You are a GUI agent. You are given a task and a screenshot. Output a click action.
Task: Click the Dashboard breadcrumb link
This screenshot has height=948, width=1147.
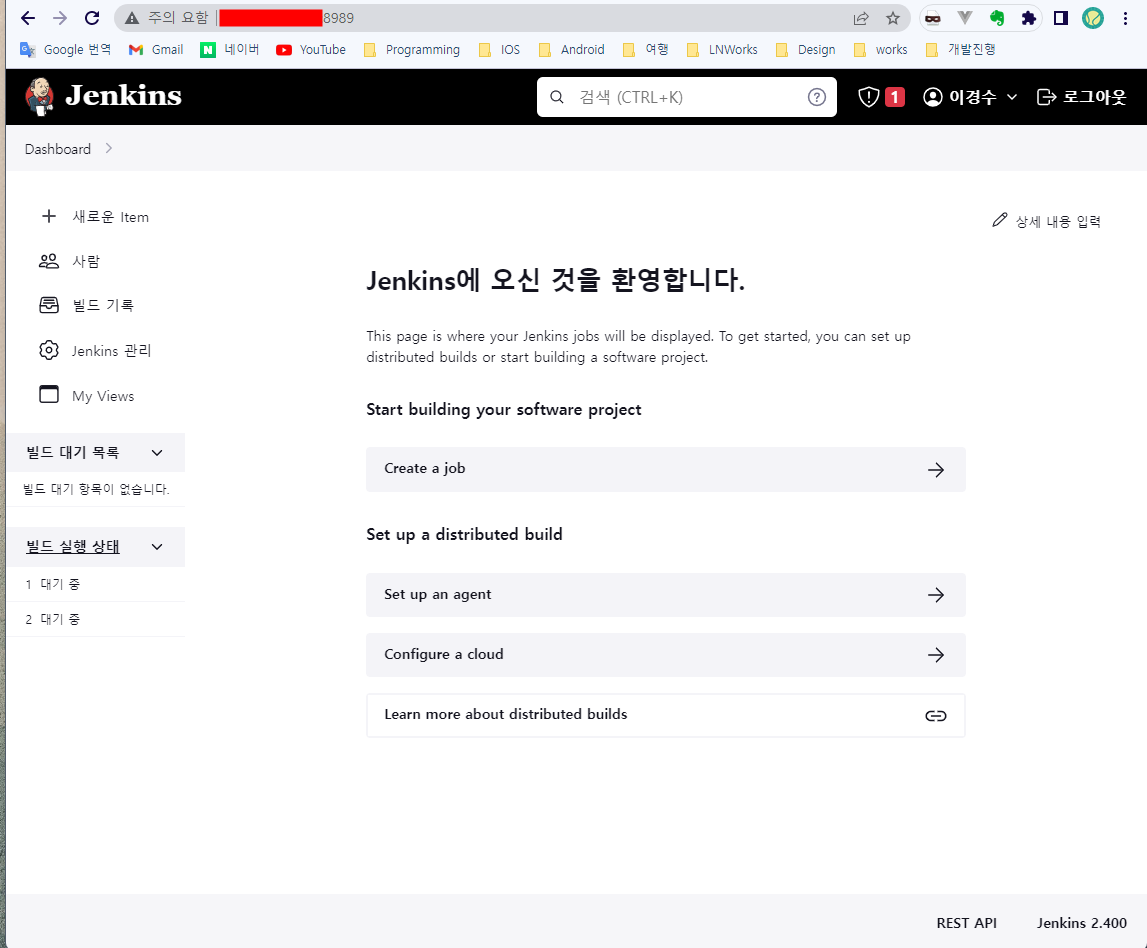58,148
